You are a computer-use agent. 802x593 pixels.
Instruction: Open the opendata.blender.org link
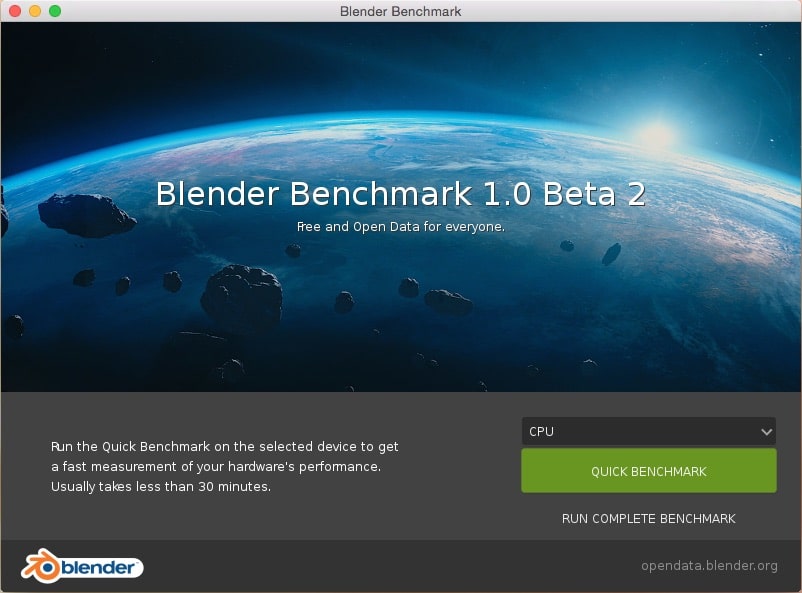709,565
